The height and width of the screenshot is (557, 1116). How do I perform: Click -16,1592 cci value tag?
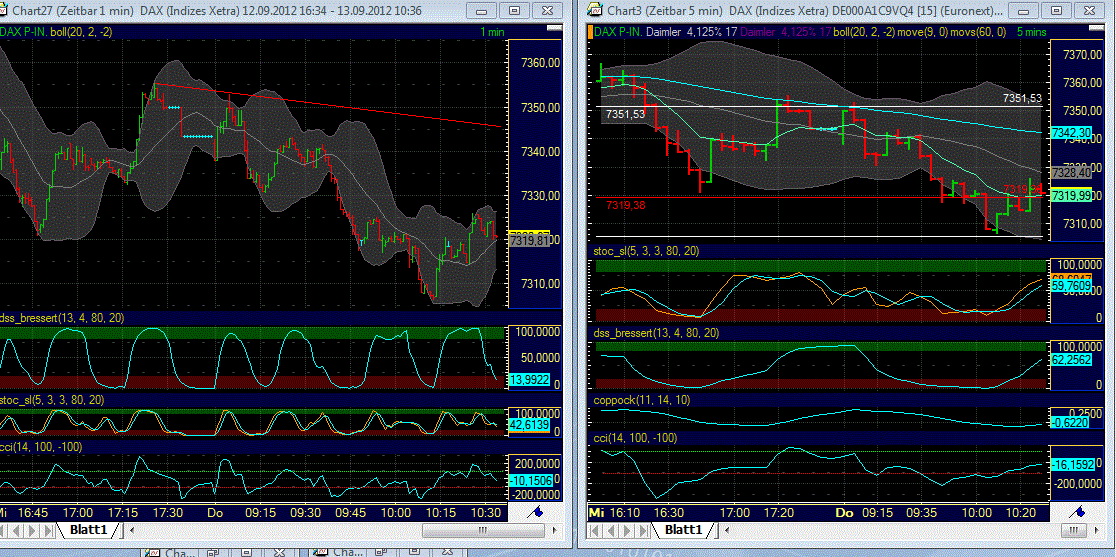(1072, 465)
